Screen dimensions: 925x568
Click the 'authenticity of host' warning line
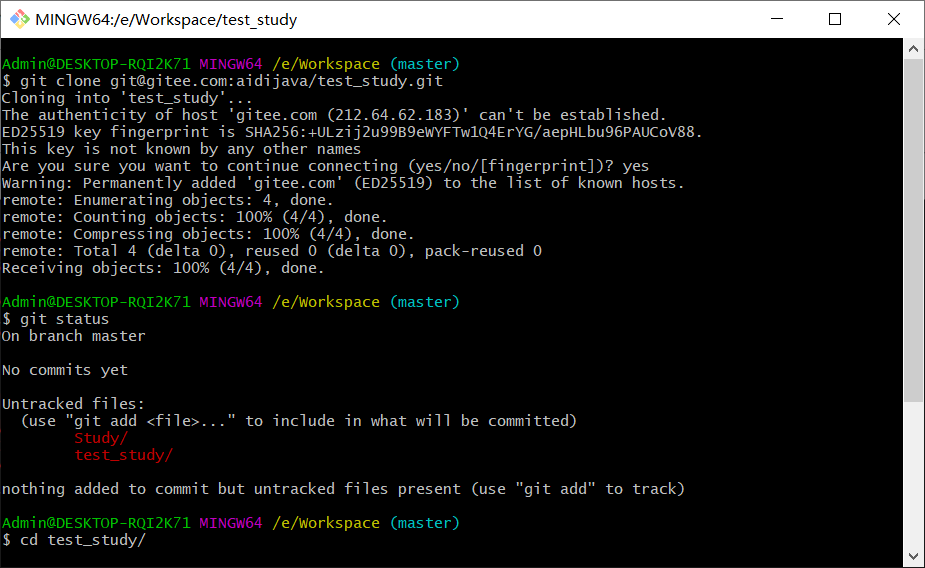click(334, 115)
